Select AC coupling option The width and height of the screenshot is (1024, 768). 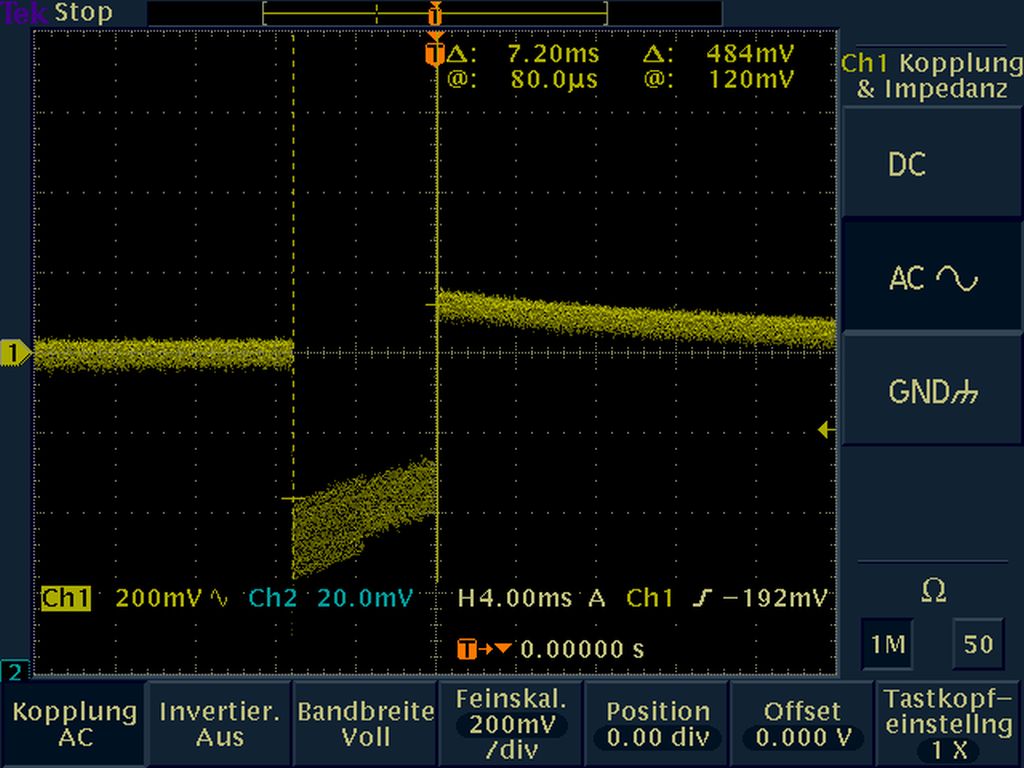point(932,278)
